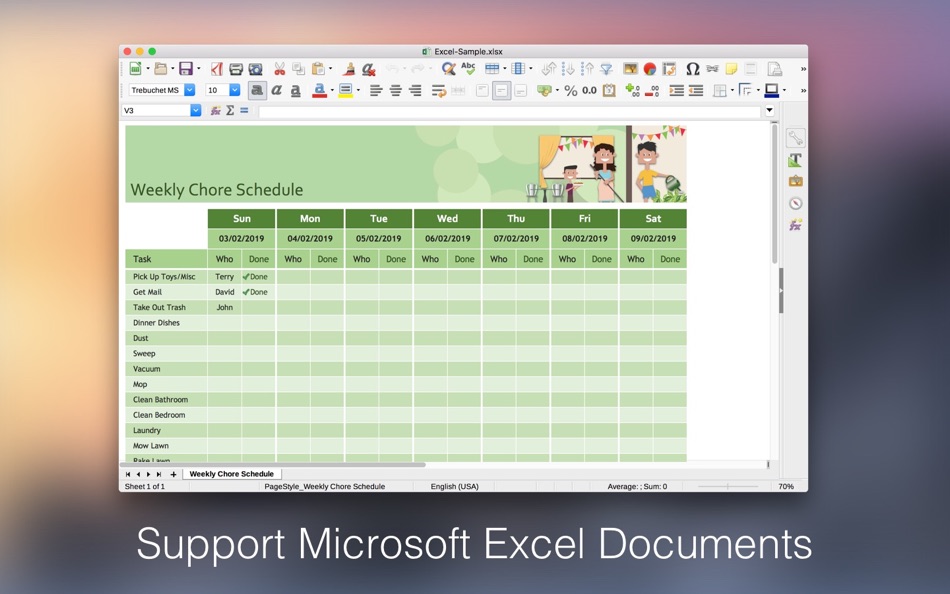The image size is (950, 594).
Task: Center text horizontally
Action: (396, 91)
